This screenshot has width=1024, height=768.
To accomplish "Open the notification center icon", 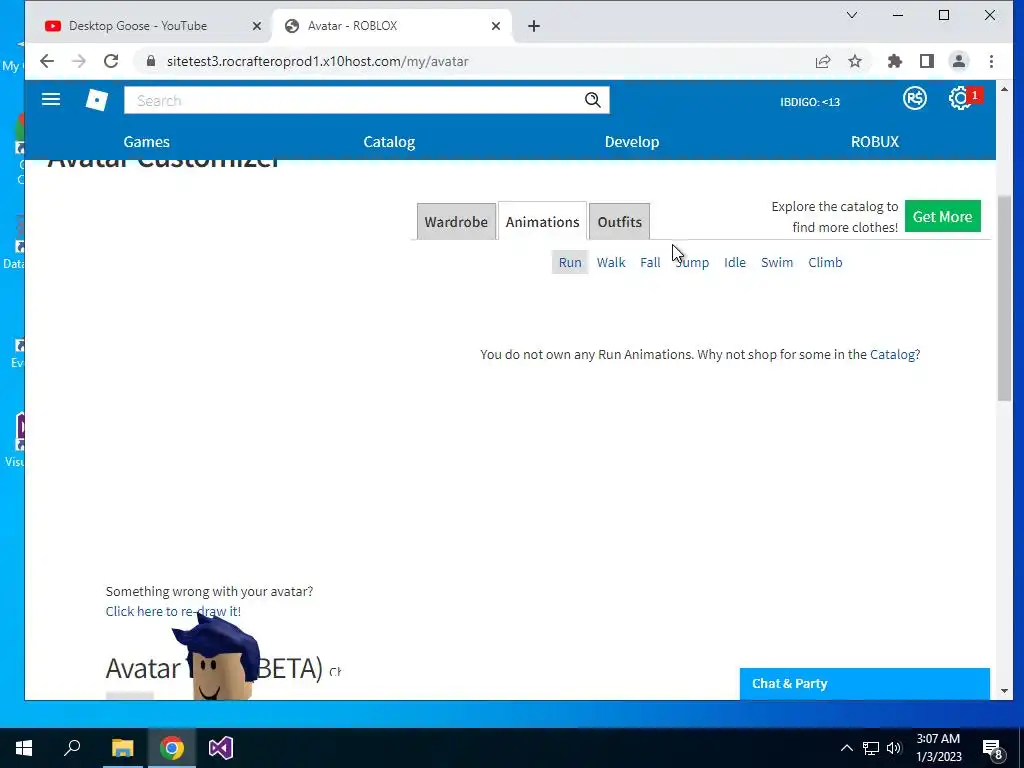I will click(x=993, y=749).
